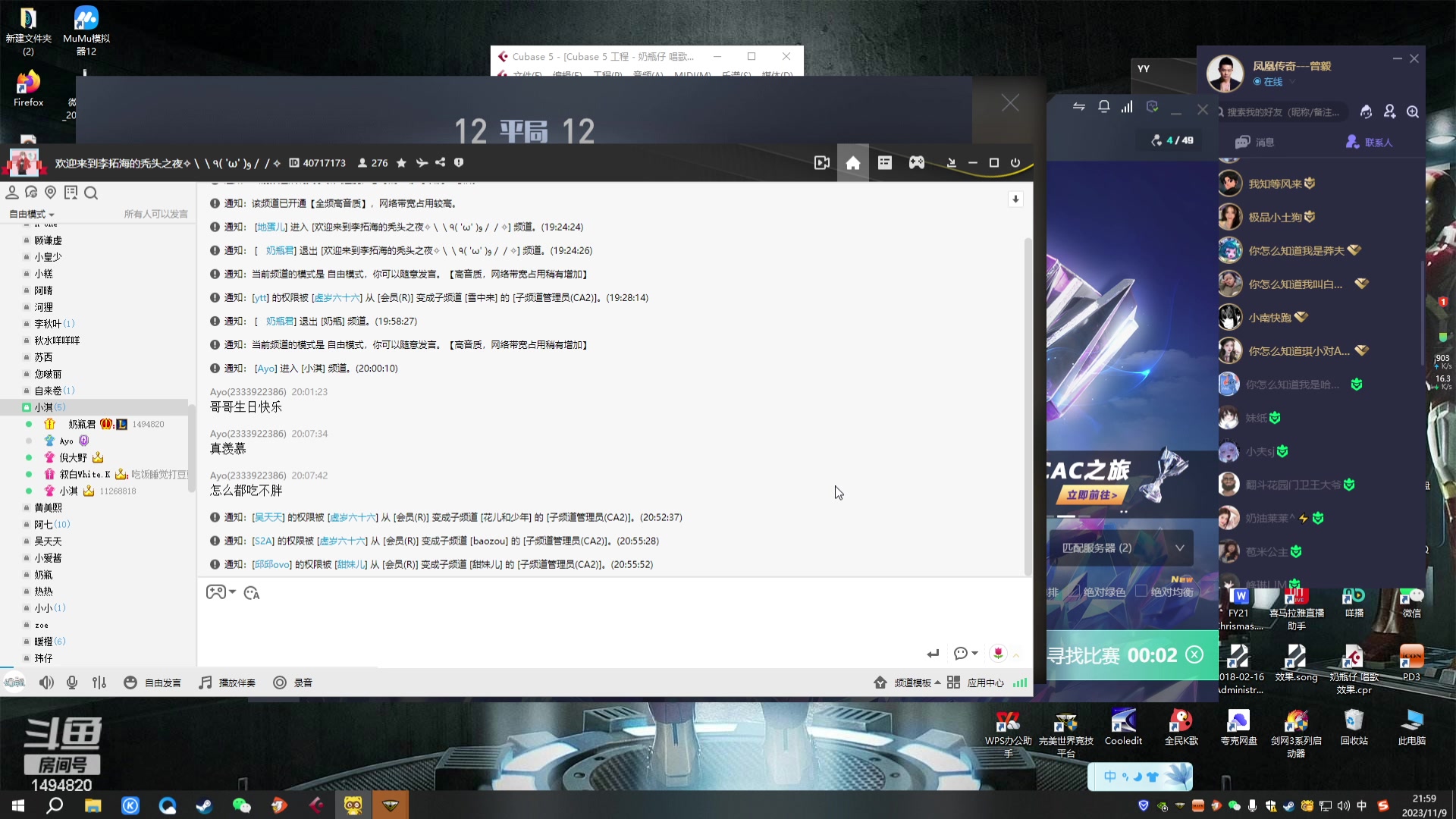1456x819 pixels.
Task: Expand the gift panel chevron beside rose
Action: [1016, 654]
